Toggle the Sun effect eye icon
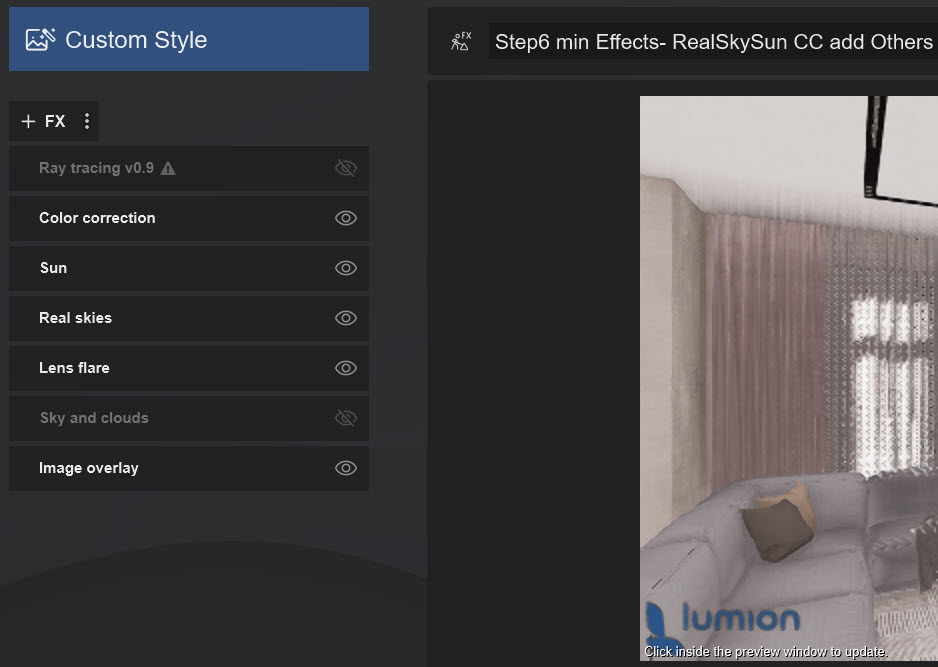Screen dimensions: 938x667 click(345, 268)
